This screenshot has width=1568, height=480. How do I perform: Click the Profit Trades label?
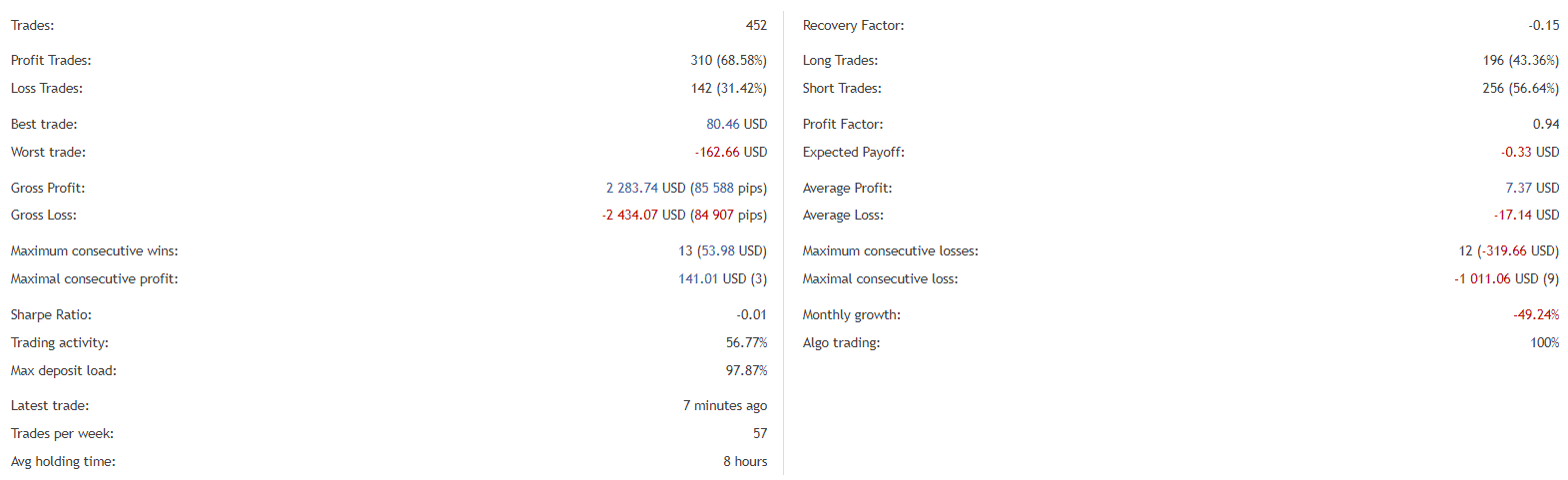click(x=51, y=60)
